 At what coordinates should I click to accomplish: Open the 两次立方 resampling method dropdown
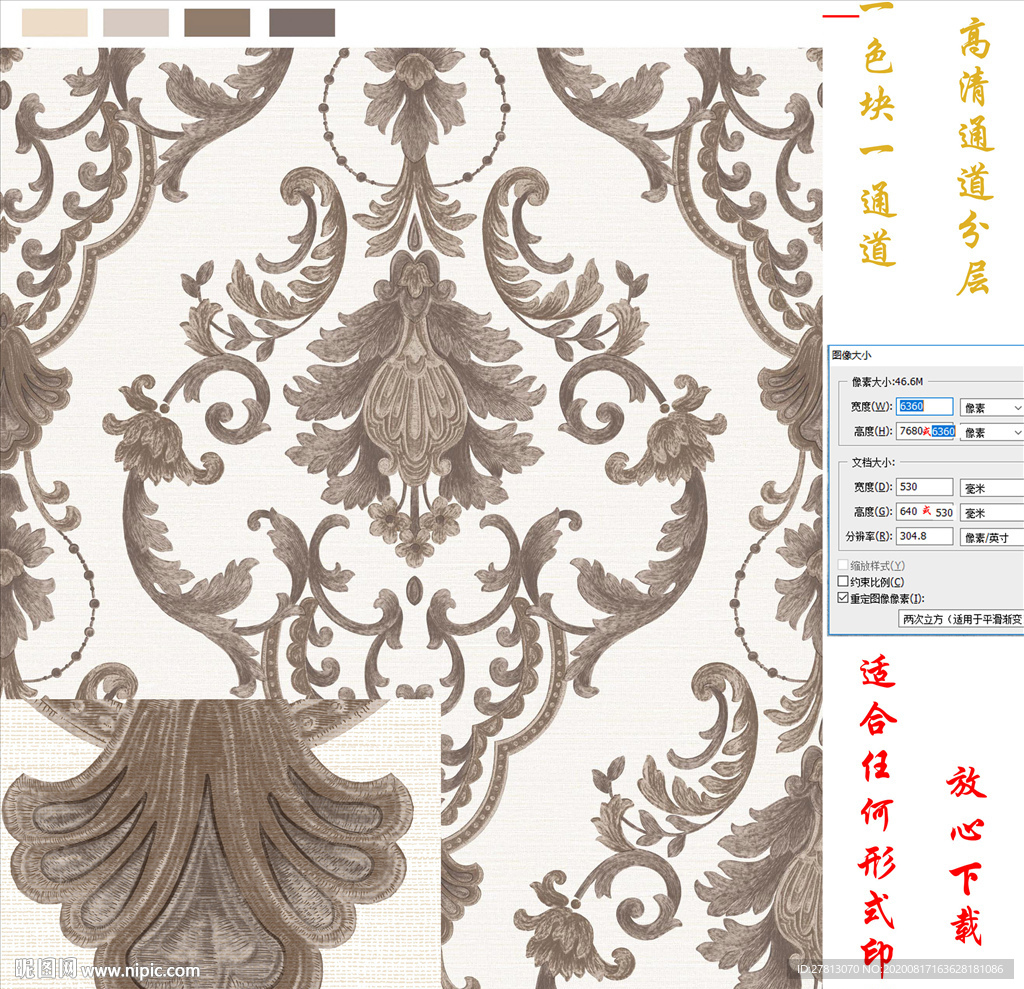tap(961, 619)
